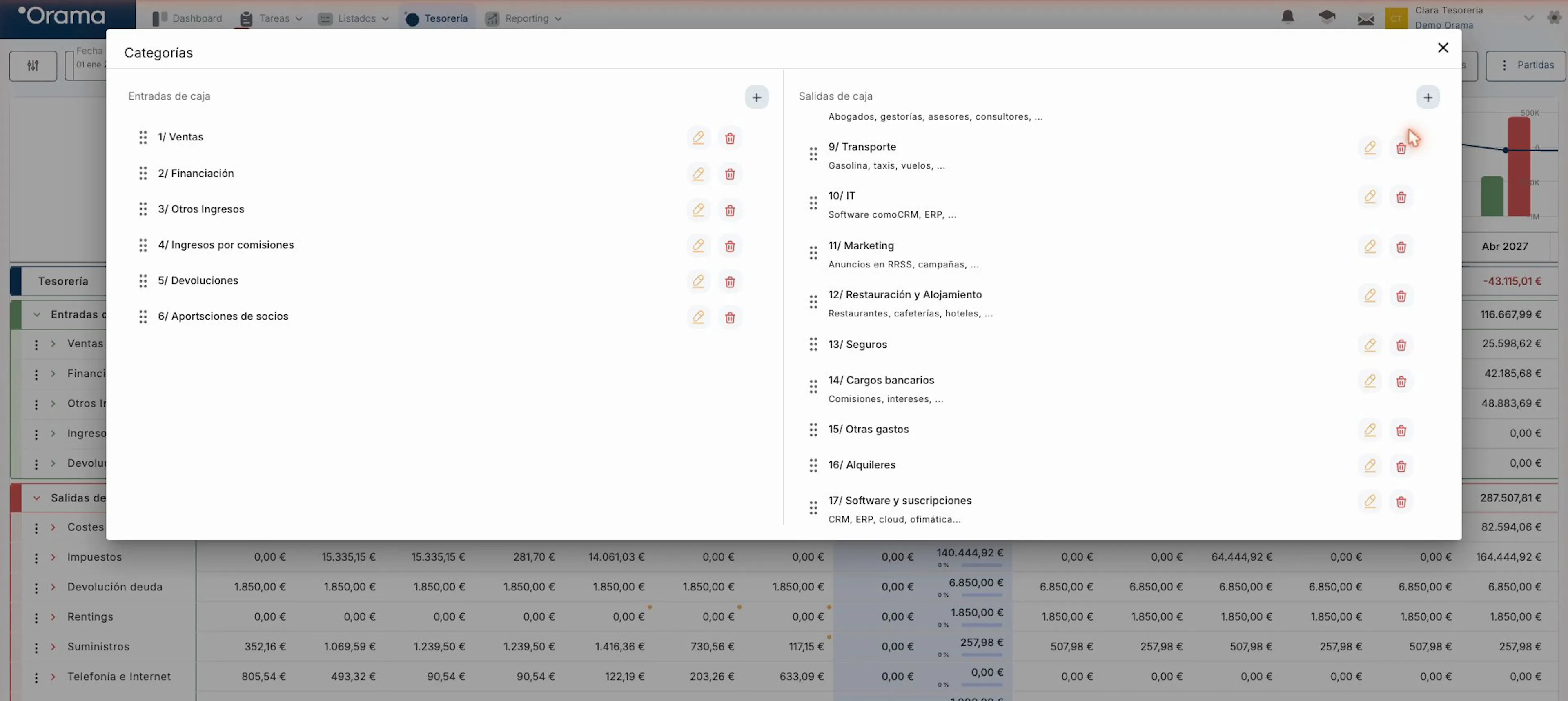
Task: Edit the 17/ Software y suscripciones category
Action: 1370,501
